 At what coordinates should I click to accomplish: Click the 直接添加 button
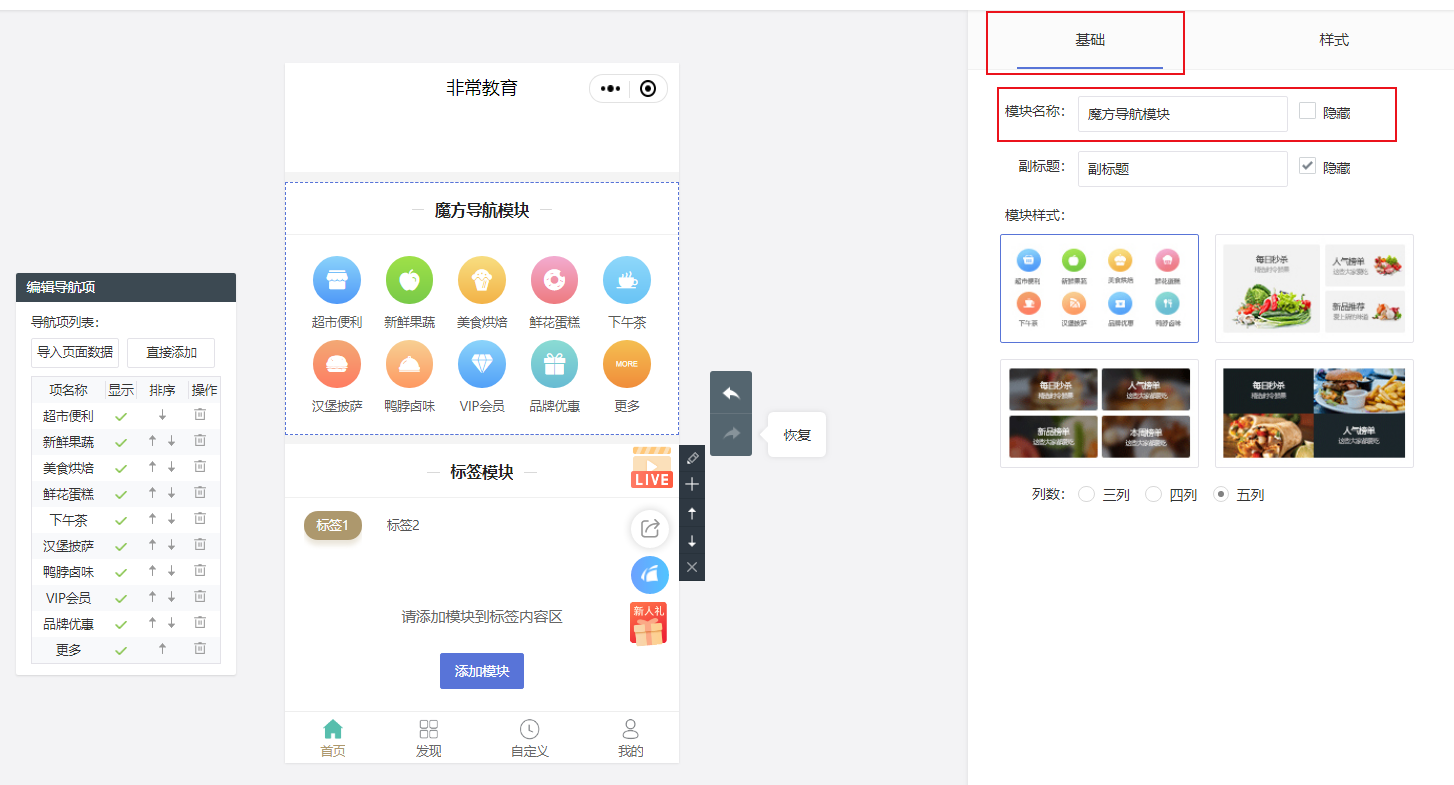pos(170,353)
